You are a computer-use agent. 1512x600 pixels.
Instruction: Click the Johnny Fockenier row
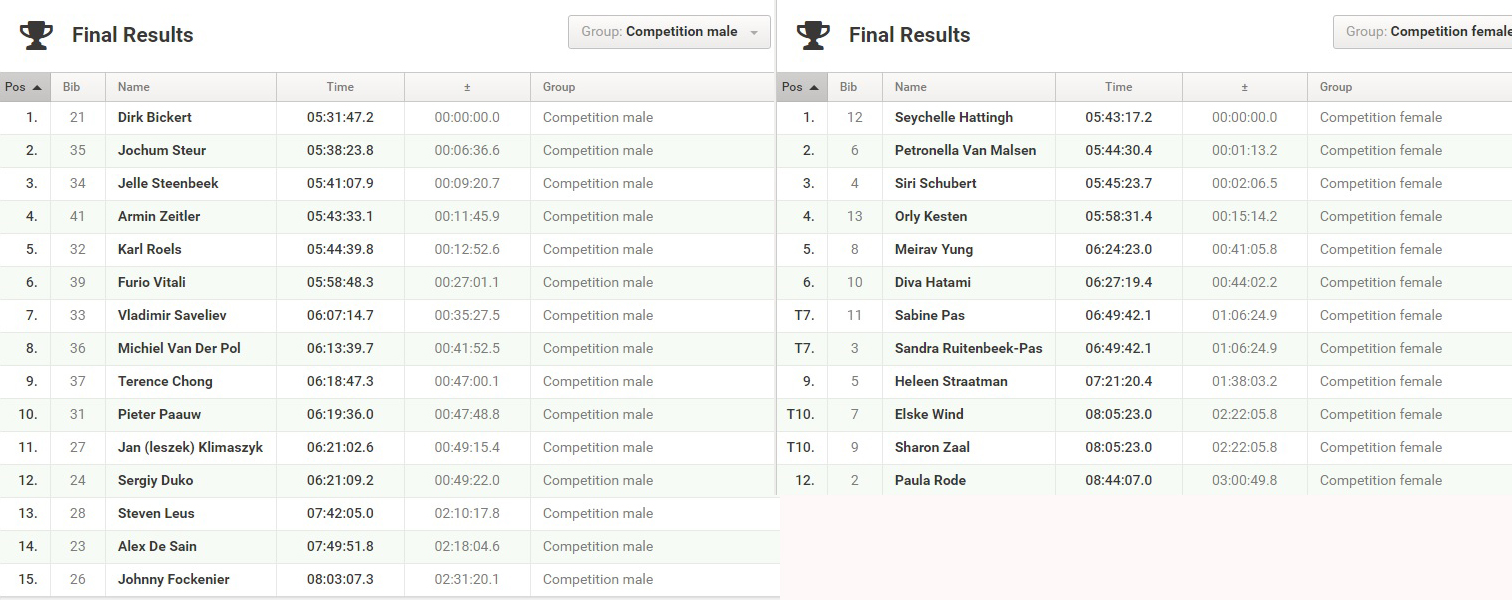[388, 579]
